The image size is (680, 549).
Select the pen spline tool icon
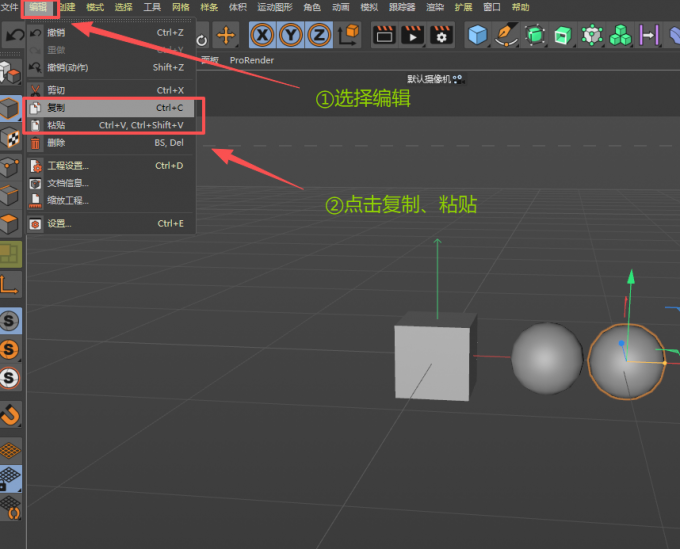click(x=507, y=36)
